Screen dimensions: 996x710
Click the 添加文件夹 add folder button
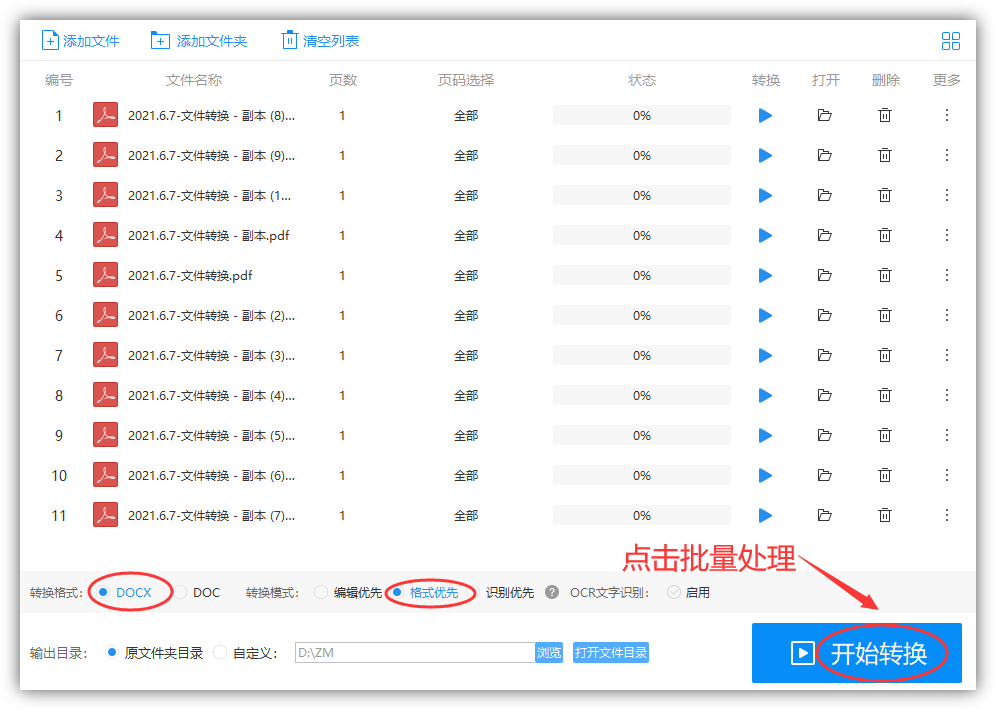tap(199, 41)
